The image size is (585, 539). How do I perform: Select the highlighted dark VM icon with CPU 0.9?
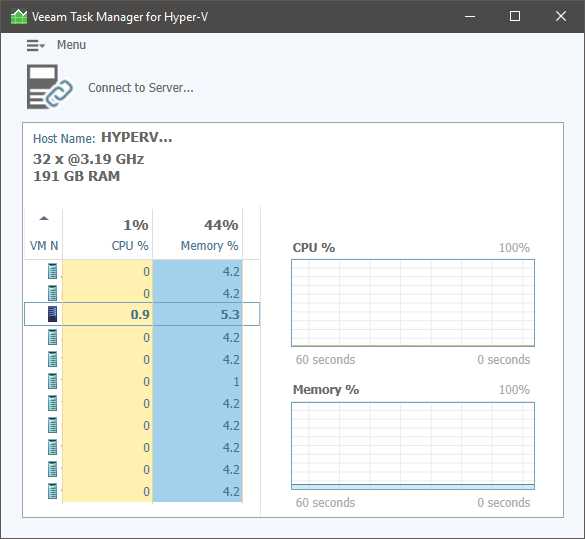[x=53, y=314]
